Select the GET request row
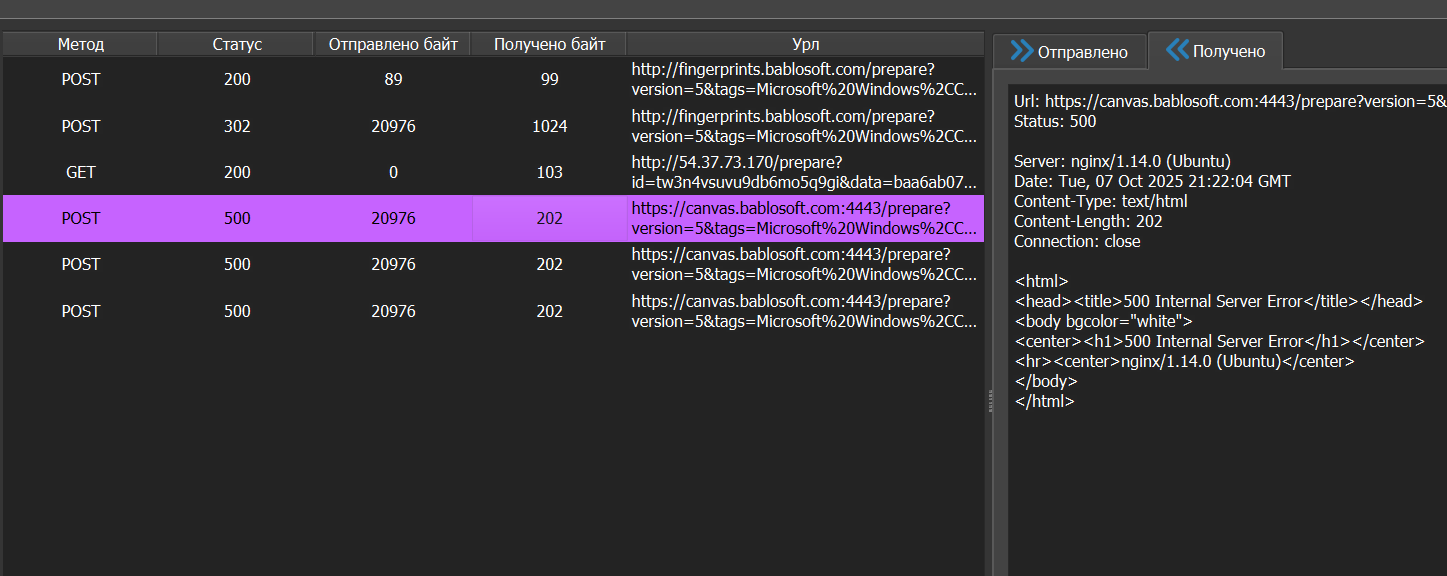Screen dimensions: 1447x576 (80, 172)
